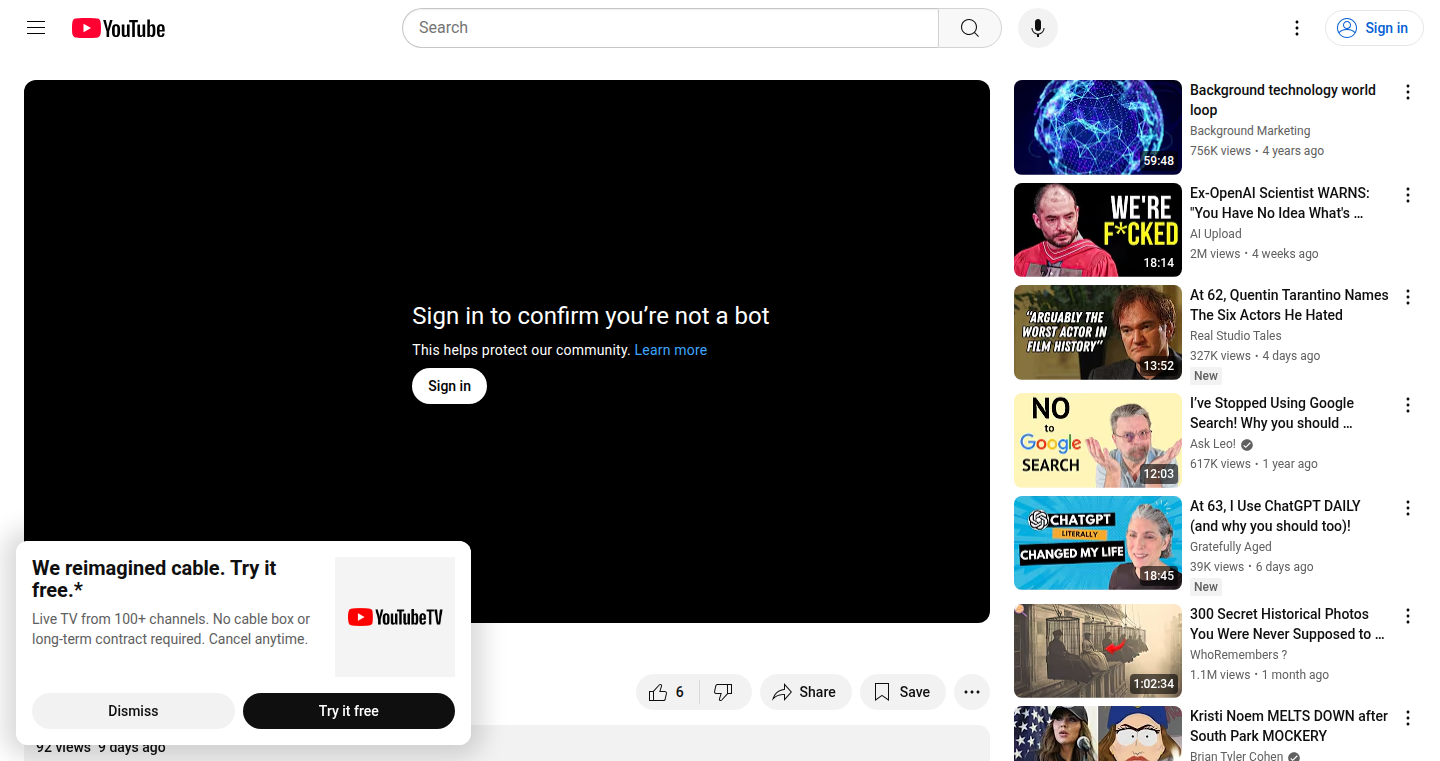
Task: Click title 'I've Stopped Using Google Search!'
Action: tap(1272, 413)
